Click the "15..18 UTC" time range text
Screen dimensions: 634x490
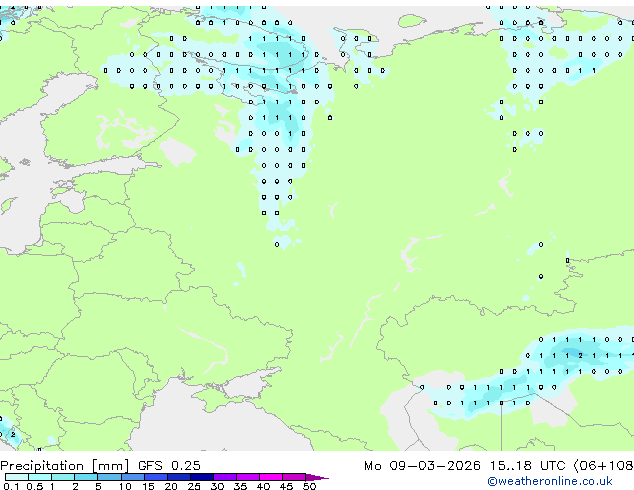pos(527,466)
